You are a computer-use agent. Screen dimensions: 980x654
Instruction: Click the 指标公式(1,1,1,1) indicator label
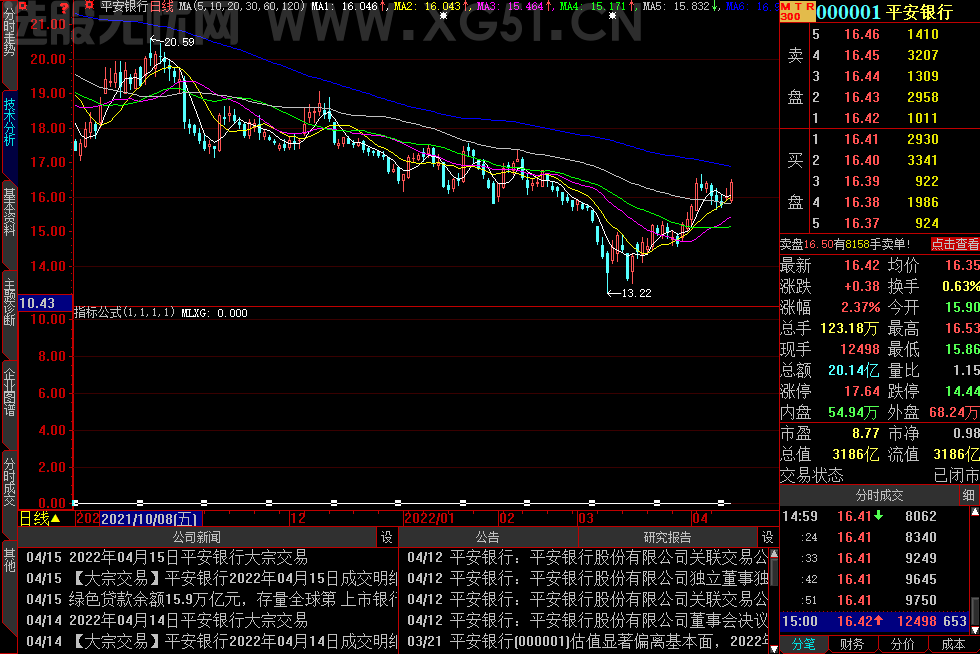[x=125, y=313]
